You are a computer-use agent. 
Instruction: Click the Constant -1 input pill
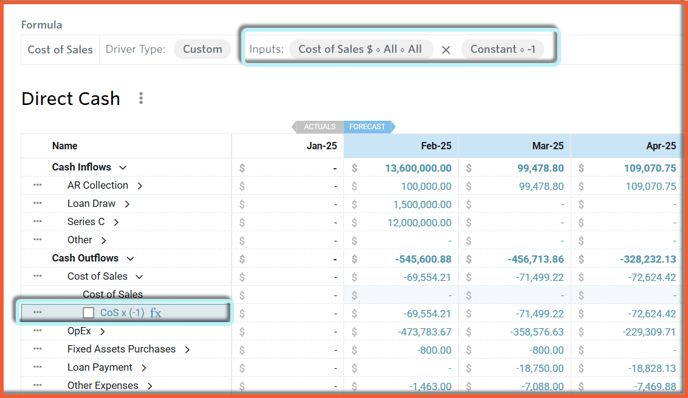click(503, 49)
